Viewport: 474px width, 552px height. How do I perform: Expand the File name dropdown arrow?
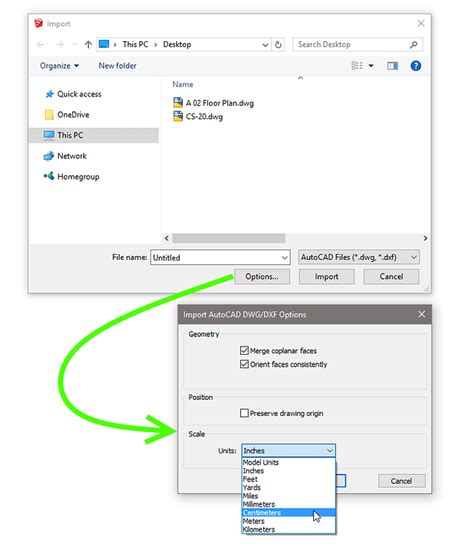coord(285,258)
